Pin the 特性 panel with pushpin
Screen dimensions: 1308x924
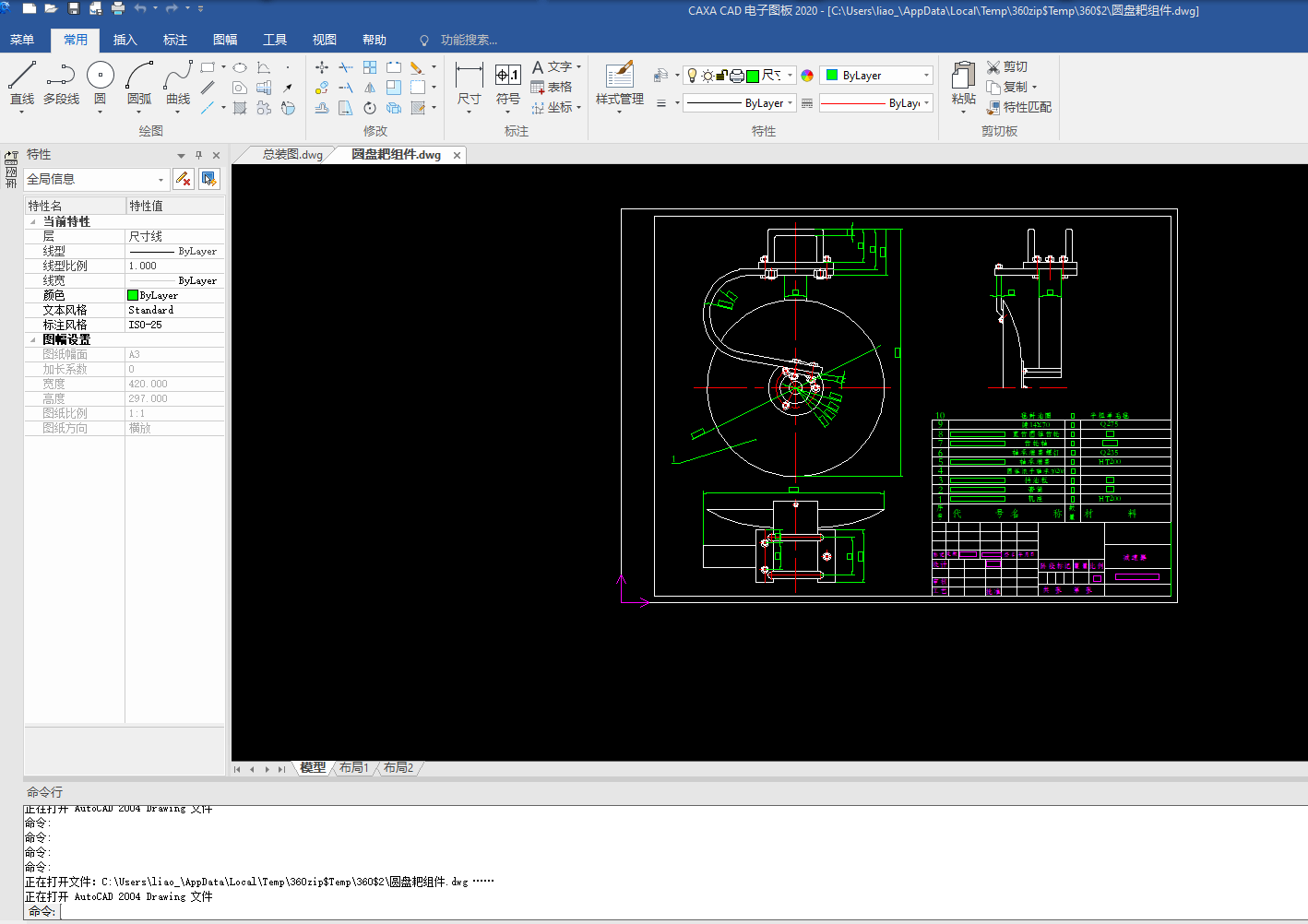pos(198,155)
